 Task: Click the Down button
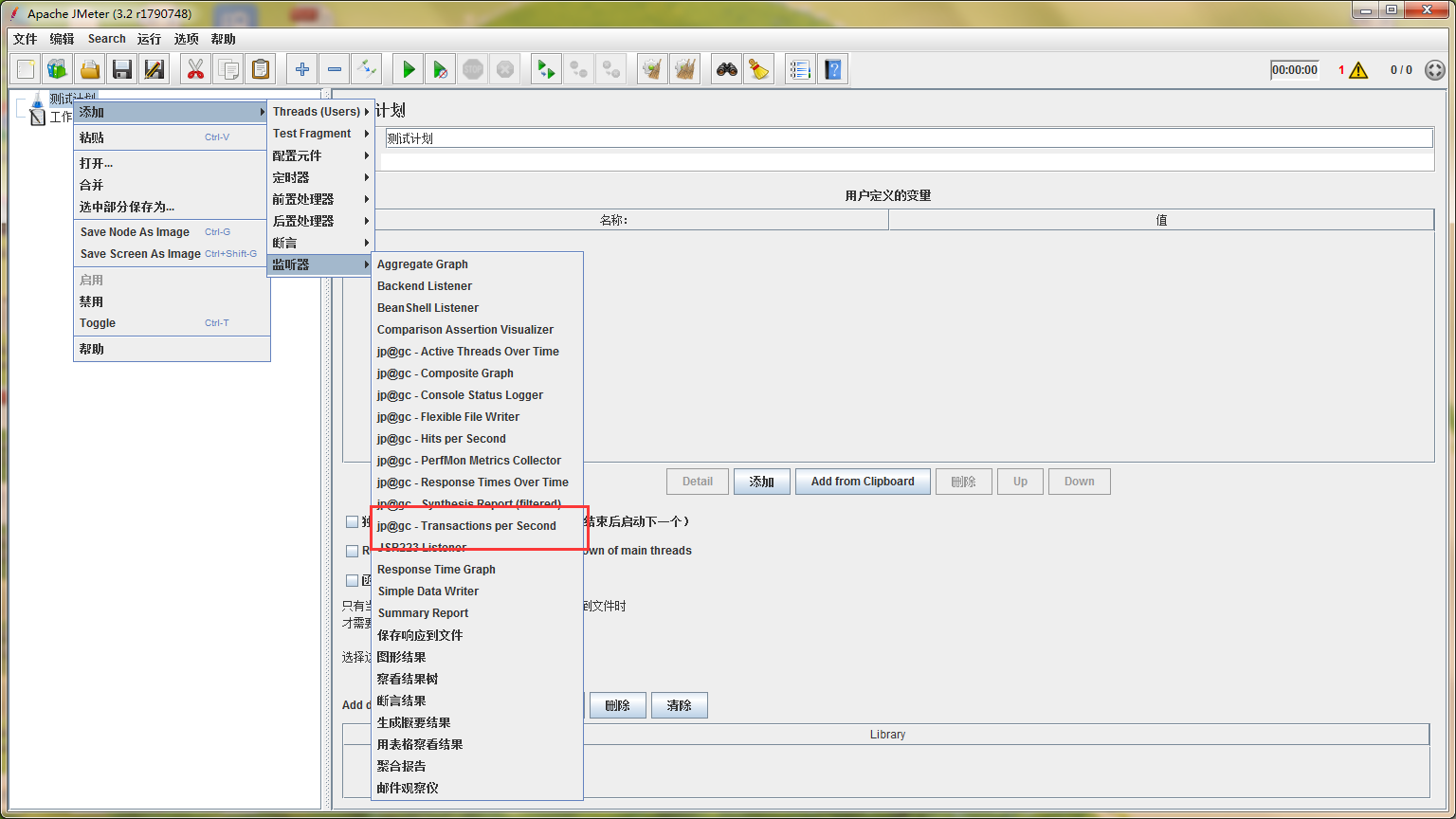[x=1079, y=482]
